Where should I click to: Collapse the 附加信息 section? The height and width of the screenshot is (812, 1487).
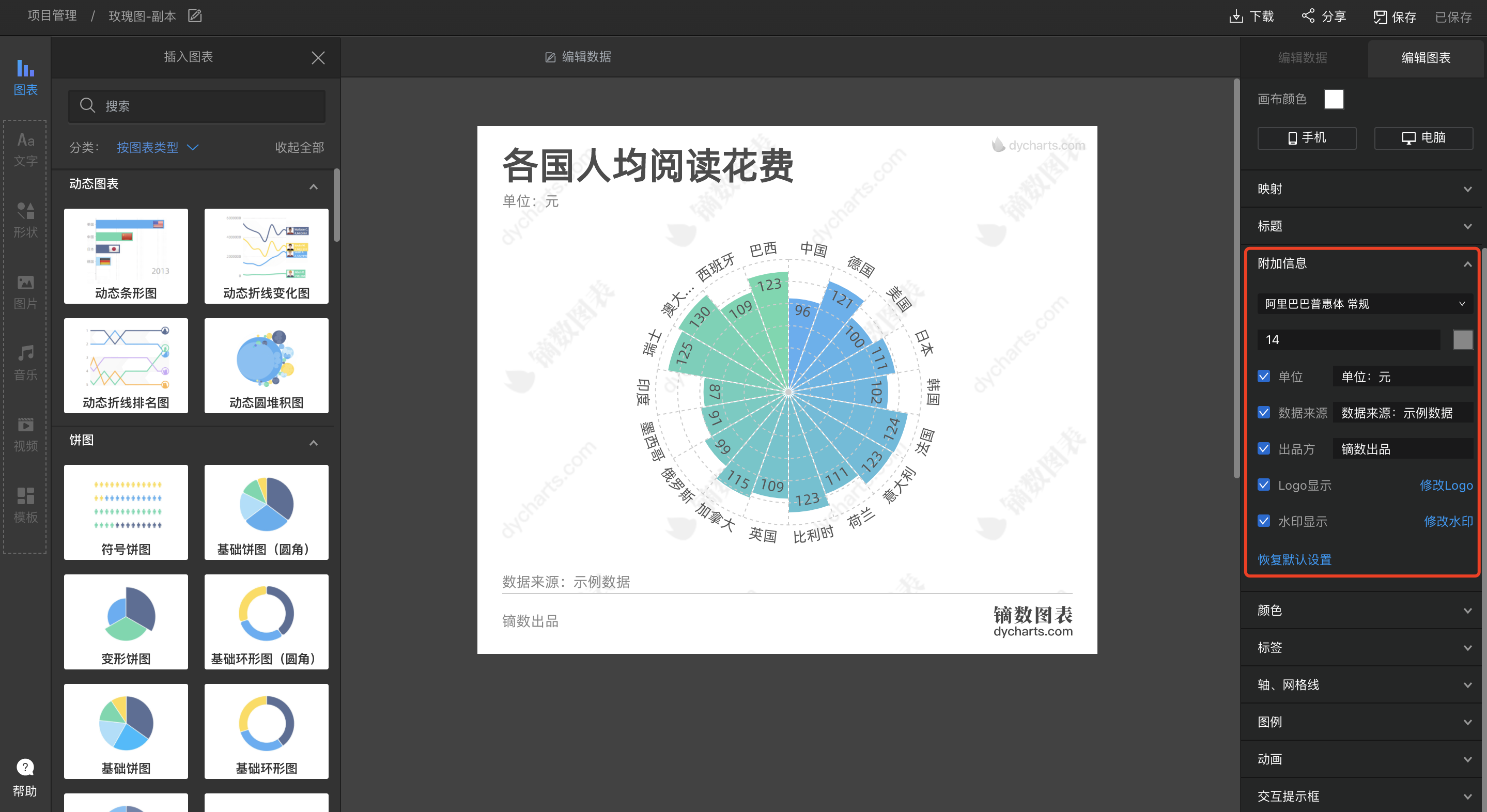(x=1363, y=264)
